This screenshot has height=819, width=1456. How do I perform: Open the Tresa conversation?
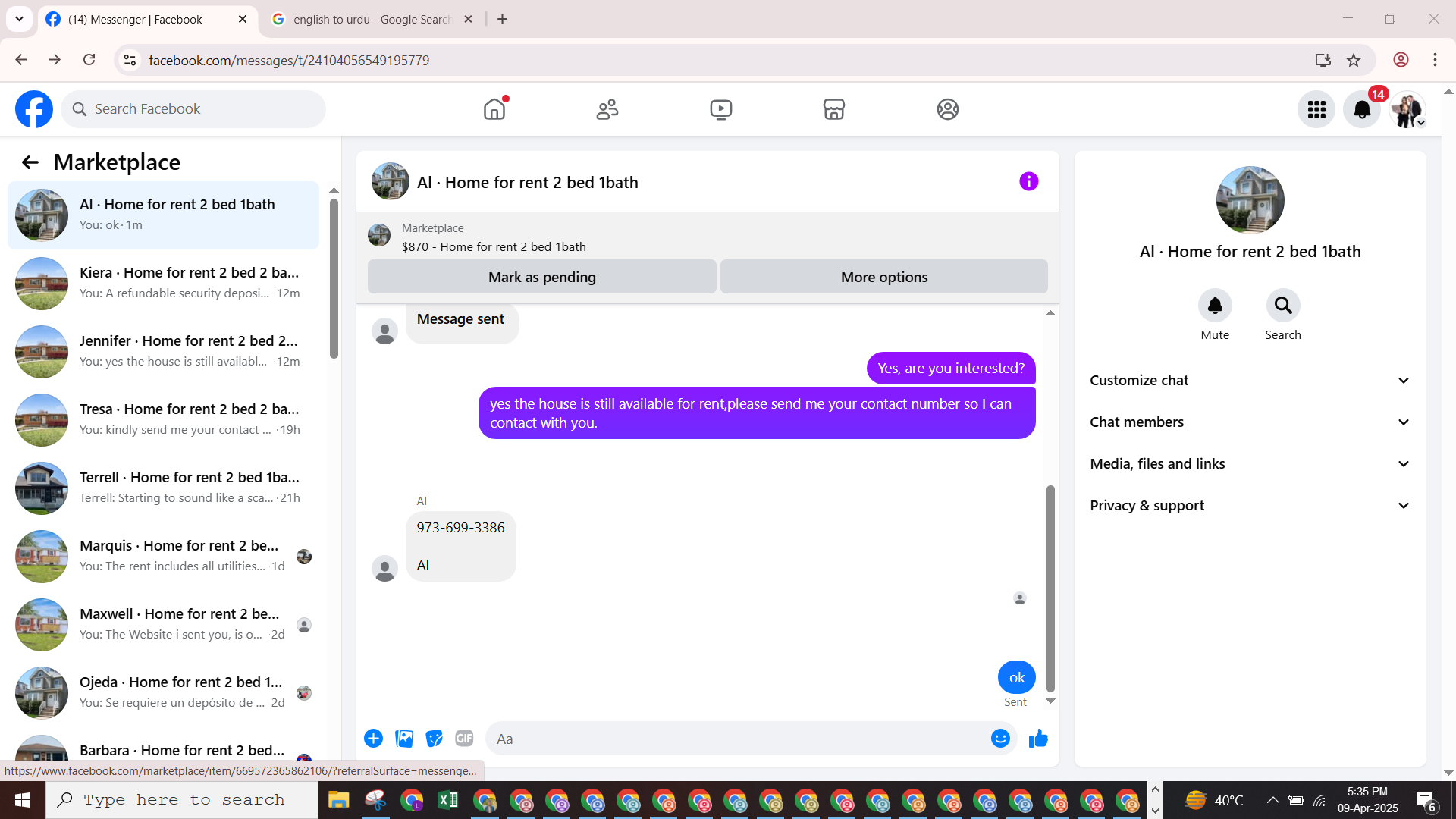coord(163,420)
